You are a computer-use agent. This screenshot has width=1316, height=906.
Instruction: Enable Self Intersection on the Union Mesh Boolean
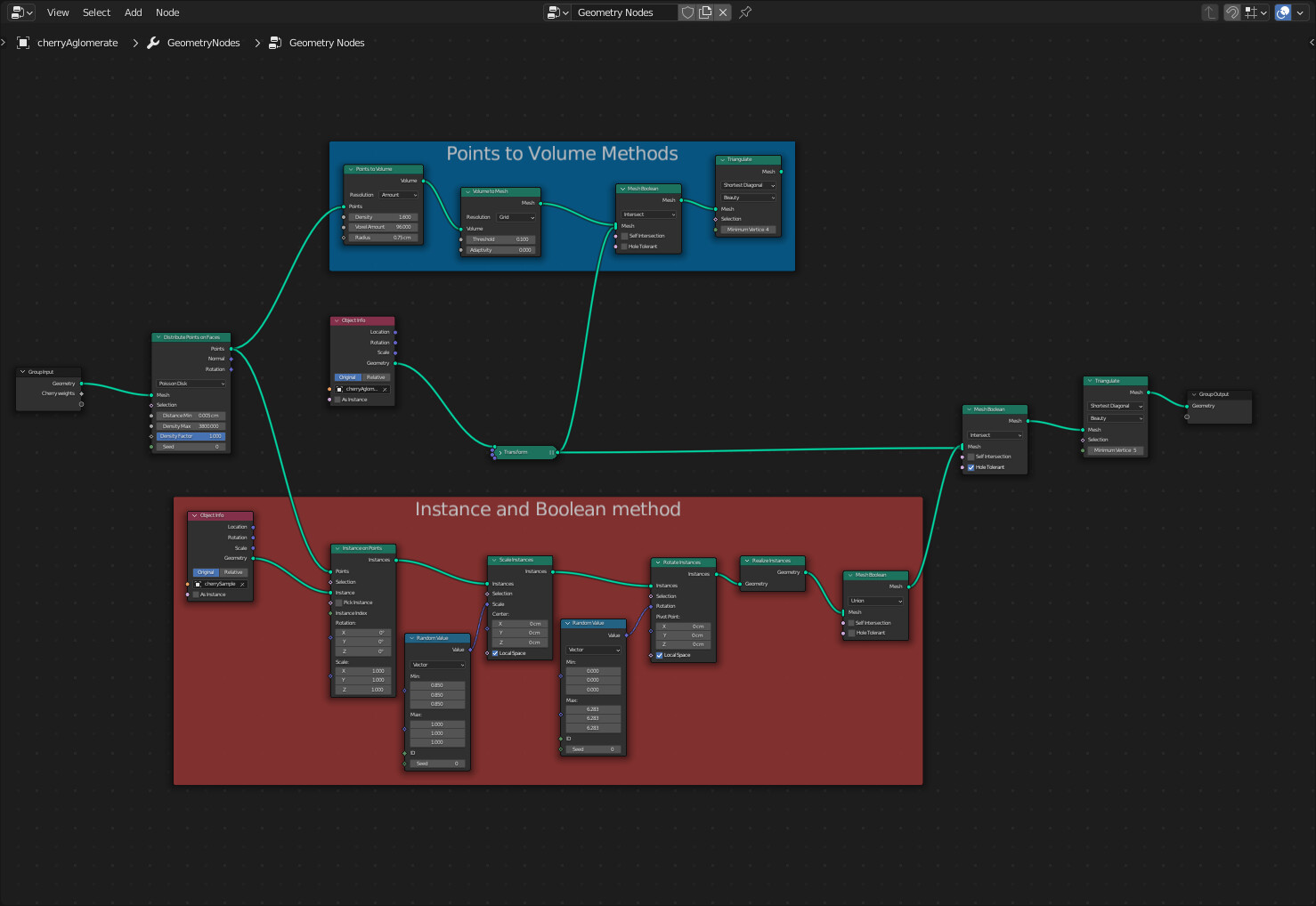pyautogui.click(x=851, y=623)
